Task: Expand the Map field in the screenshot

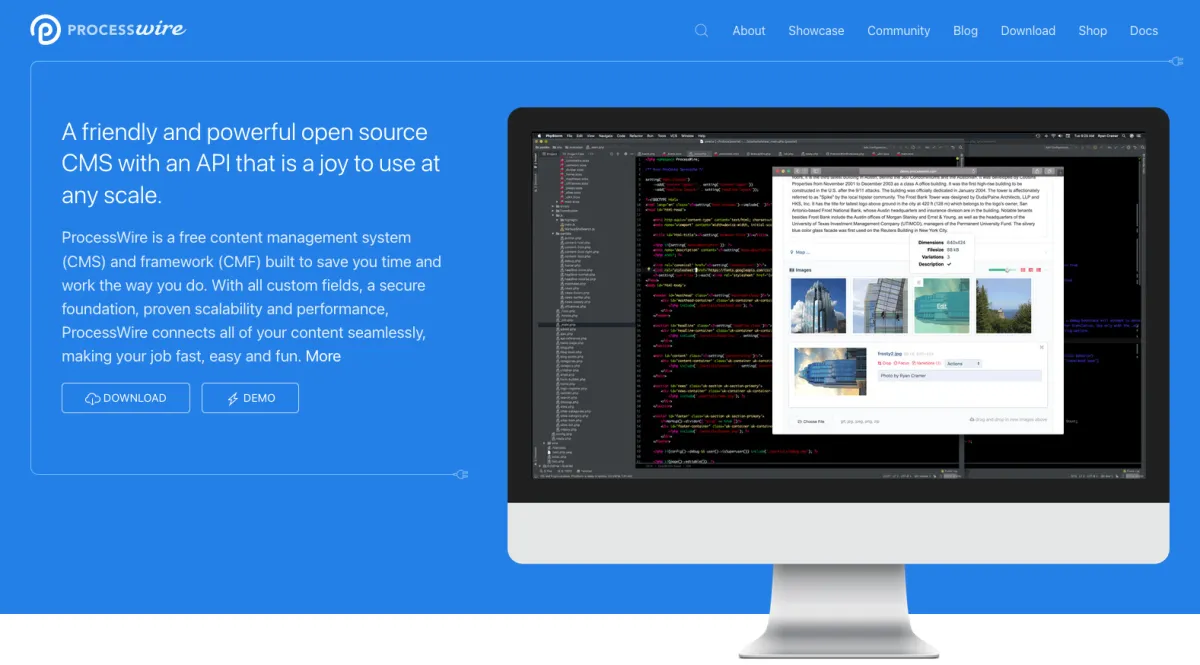Action: [800, 253]
